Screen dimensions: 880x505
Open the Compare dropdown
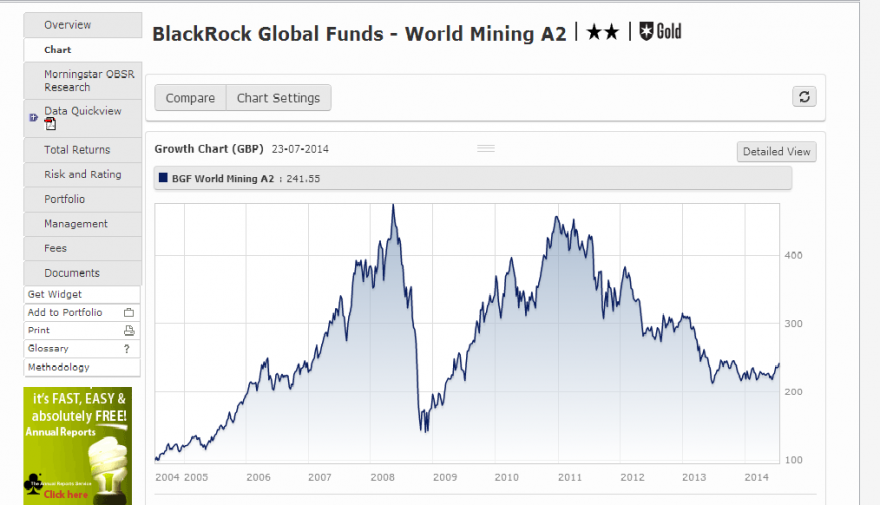(190, 98)
